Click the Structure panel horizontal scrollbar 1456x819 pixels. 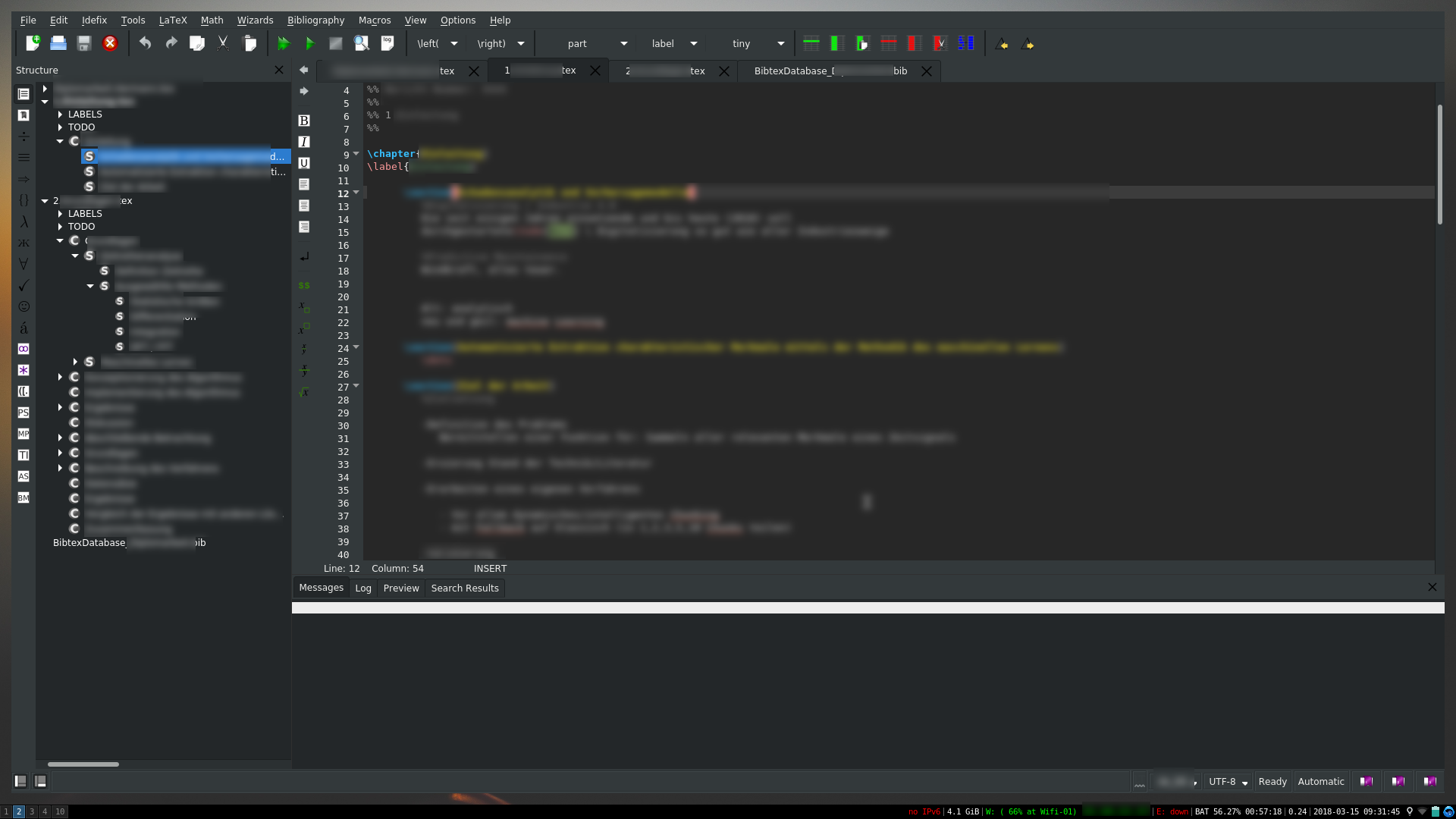pyautogui.click(x=83, y=764)
